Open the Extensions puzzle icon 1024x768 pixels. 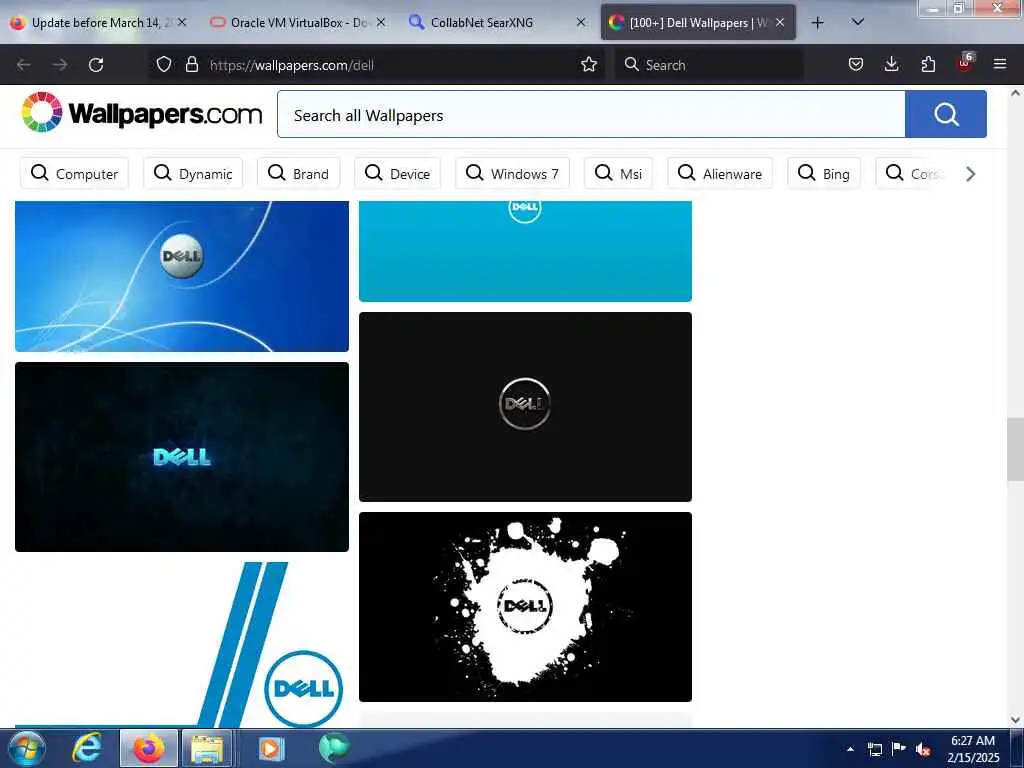point(928,65)
